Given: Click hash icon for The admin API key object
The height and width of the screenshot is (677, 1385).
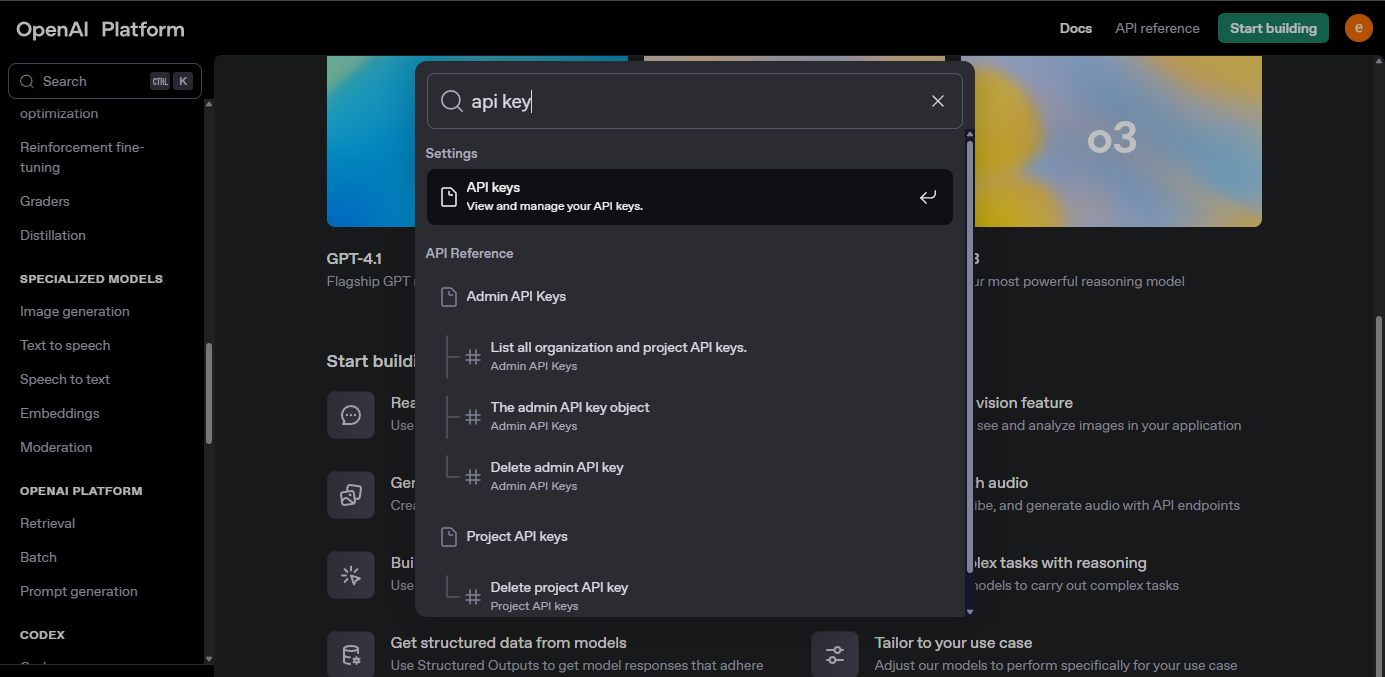Looking at the screenshot, I should (x=473, y=416).
